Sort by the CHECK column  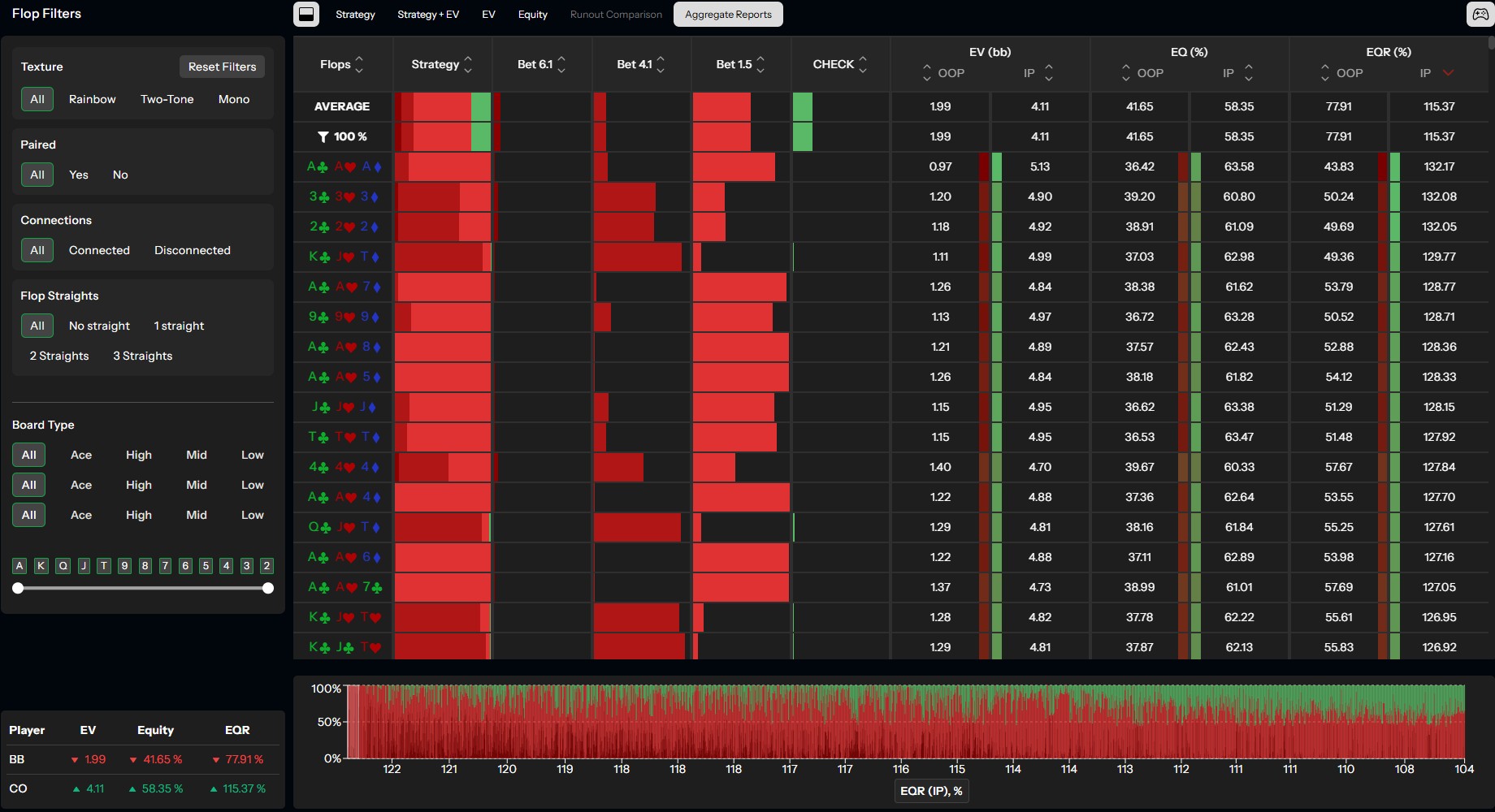click(x=863, y=64)
